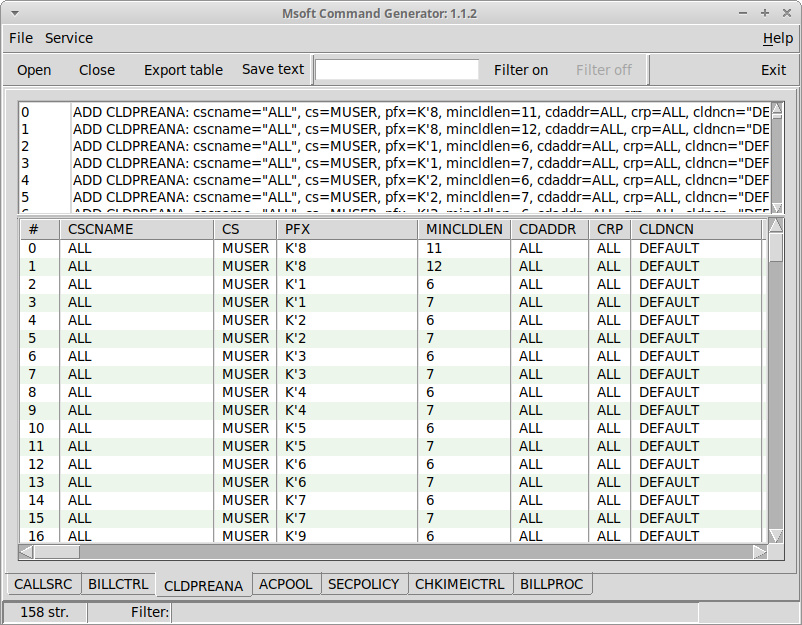
Task: Select table row number 0
Action: [393, 249]
